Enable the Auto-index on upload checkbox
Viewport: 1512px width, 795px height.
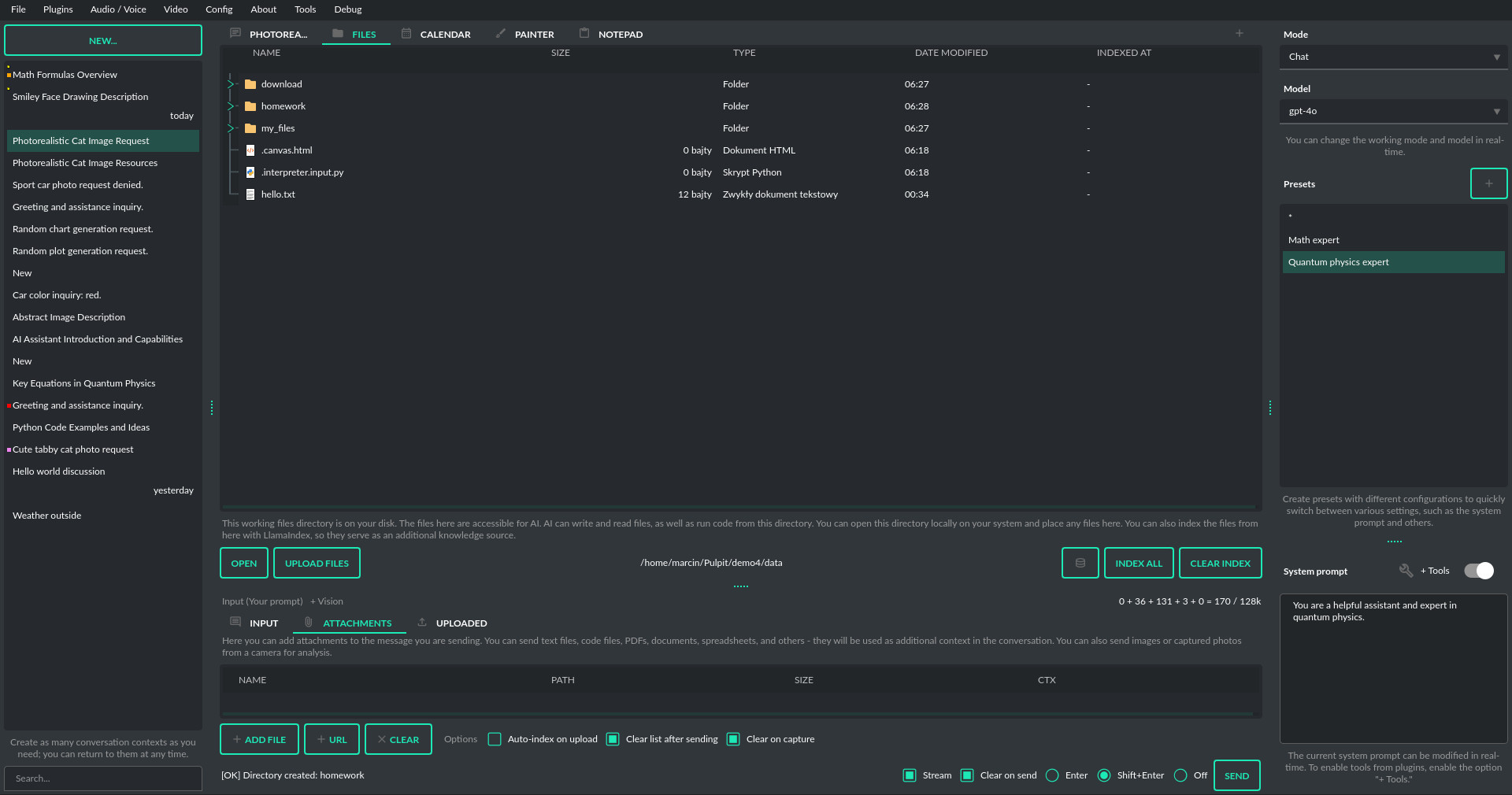(495, 739)
